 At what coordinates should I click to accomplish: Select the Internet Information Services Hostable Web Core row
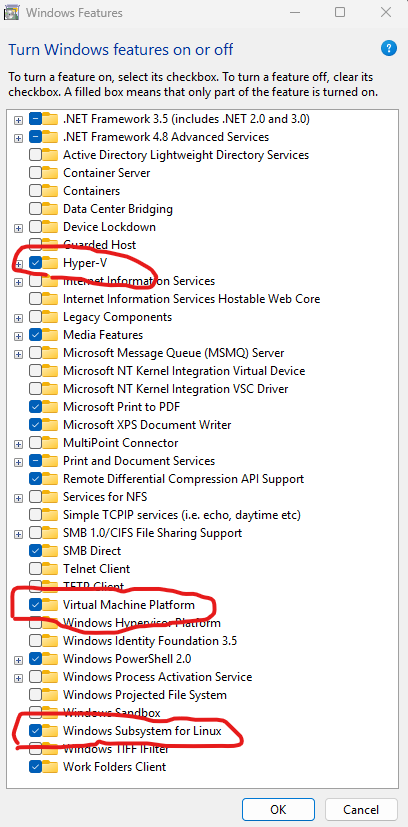click(x=191, y=299)
